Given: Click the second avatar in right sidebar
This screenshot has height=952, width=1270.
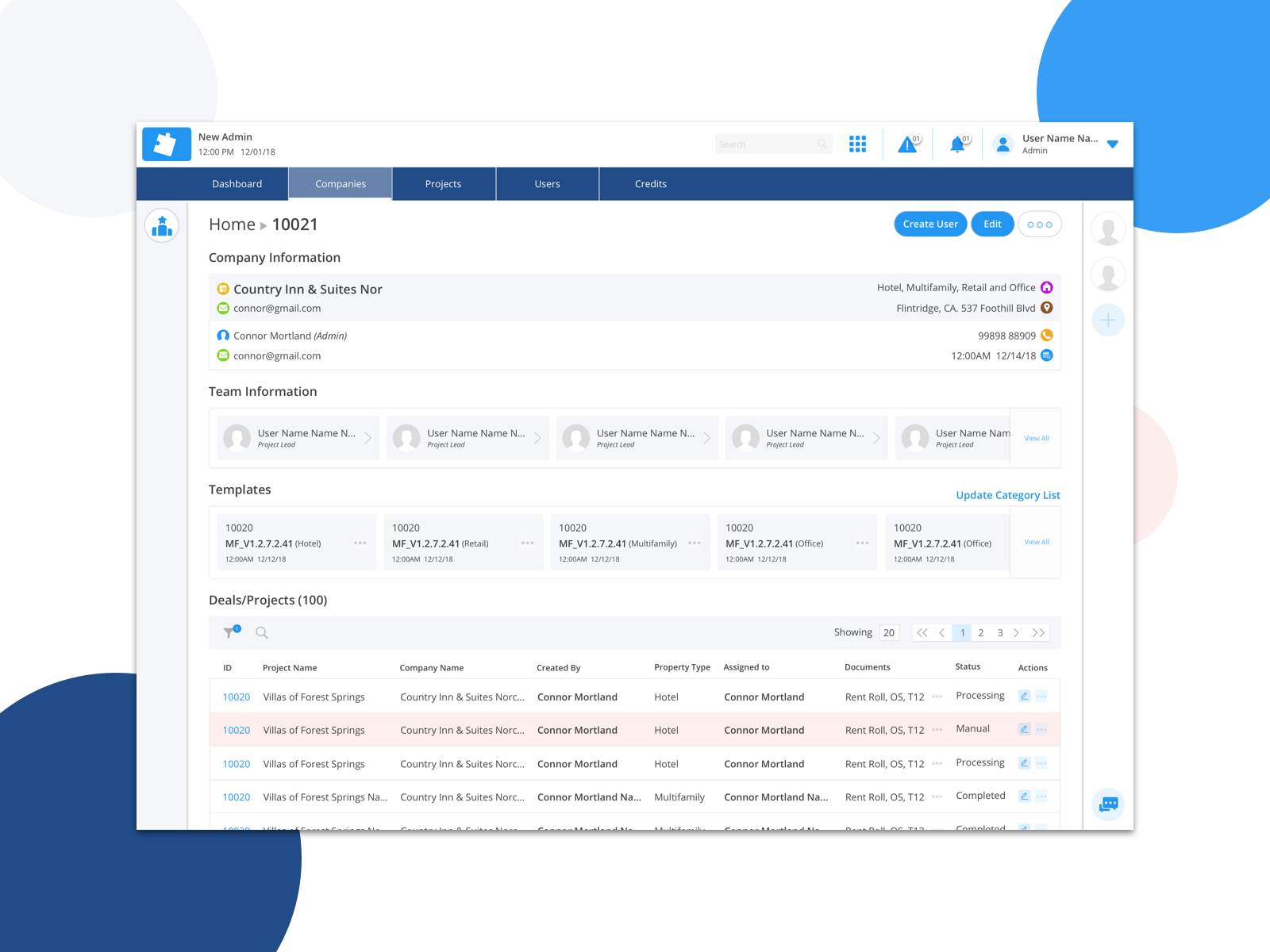Looking at the screenshot, I should click(1108, 274).
